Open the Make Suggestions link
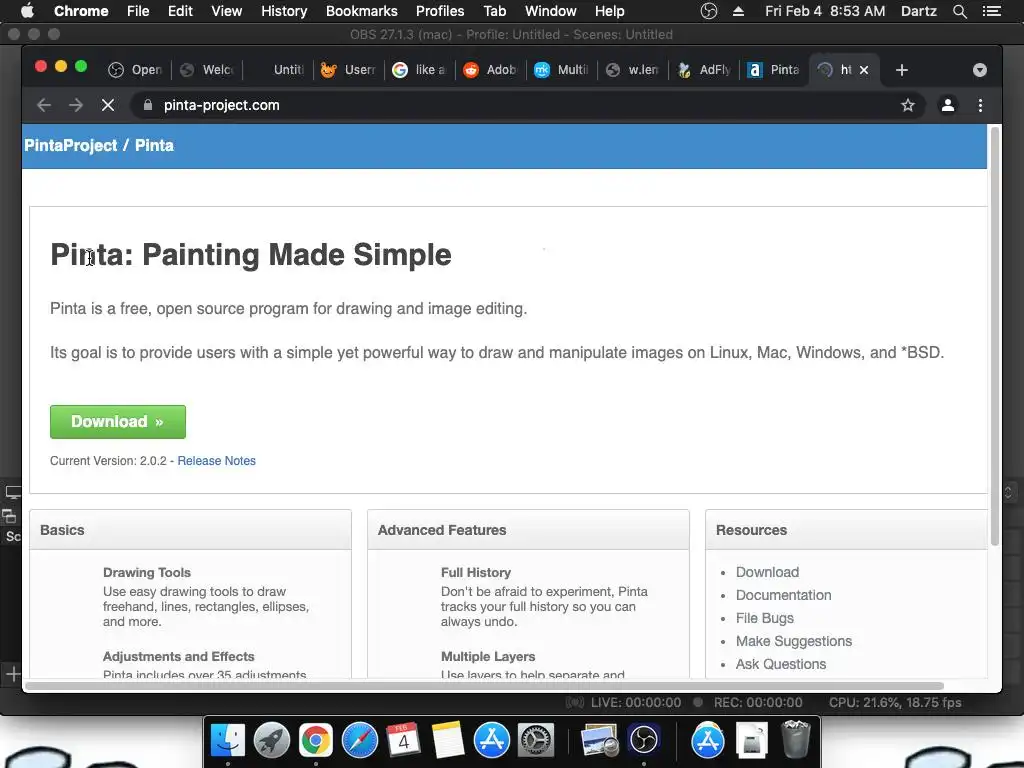 (794, 641)
